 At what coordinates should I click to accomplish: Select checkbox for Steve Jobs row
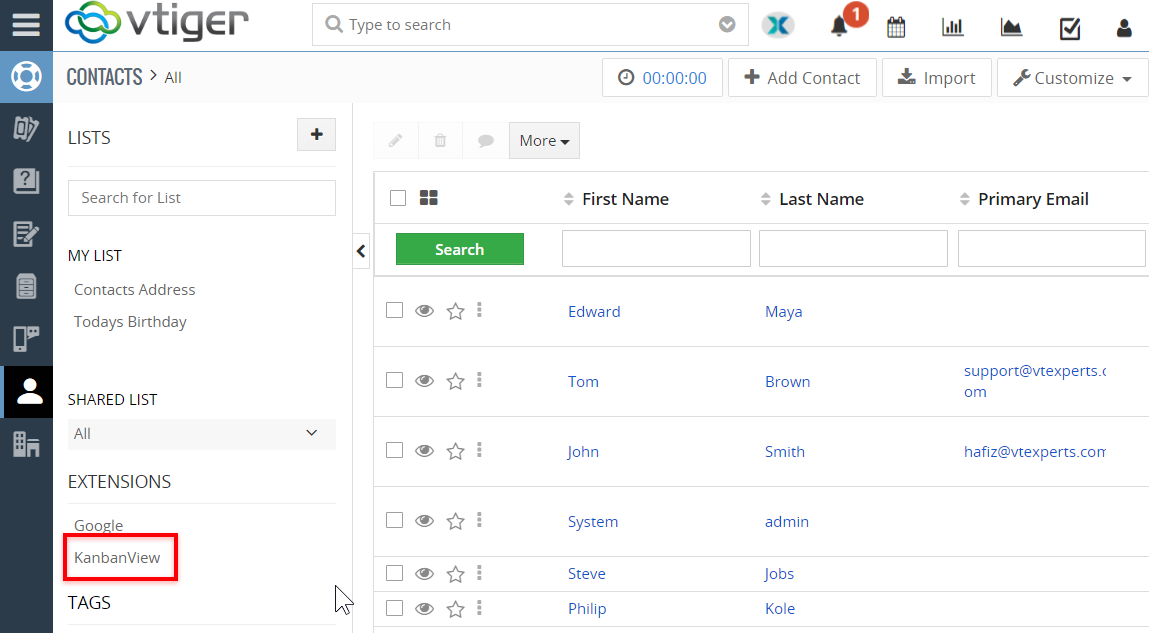coord(394,573)
